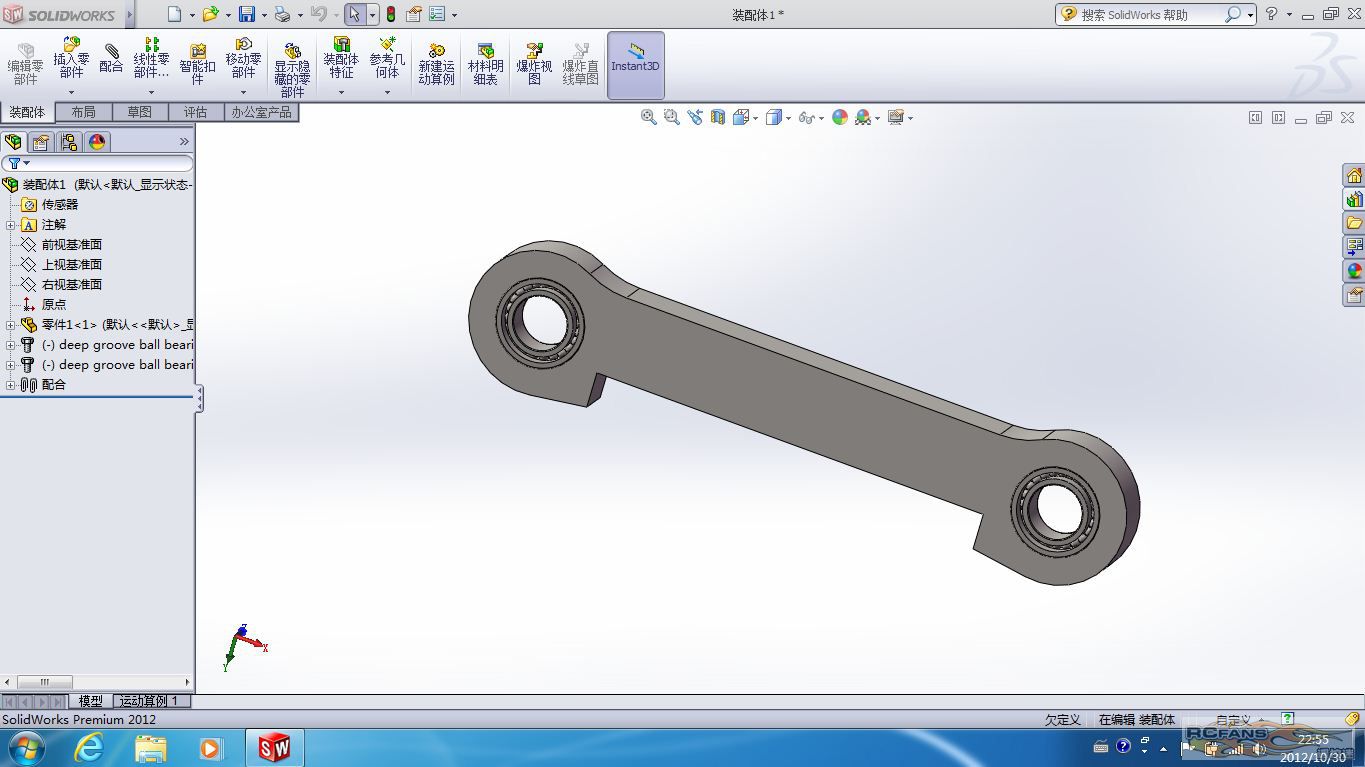This screenshot has height=767, width=1365.
Task: Expand the FeatureManager panel tabs chevron
Action: (184, 142)
